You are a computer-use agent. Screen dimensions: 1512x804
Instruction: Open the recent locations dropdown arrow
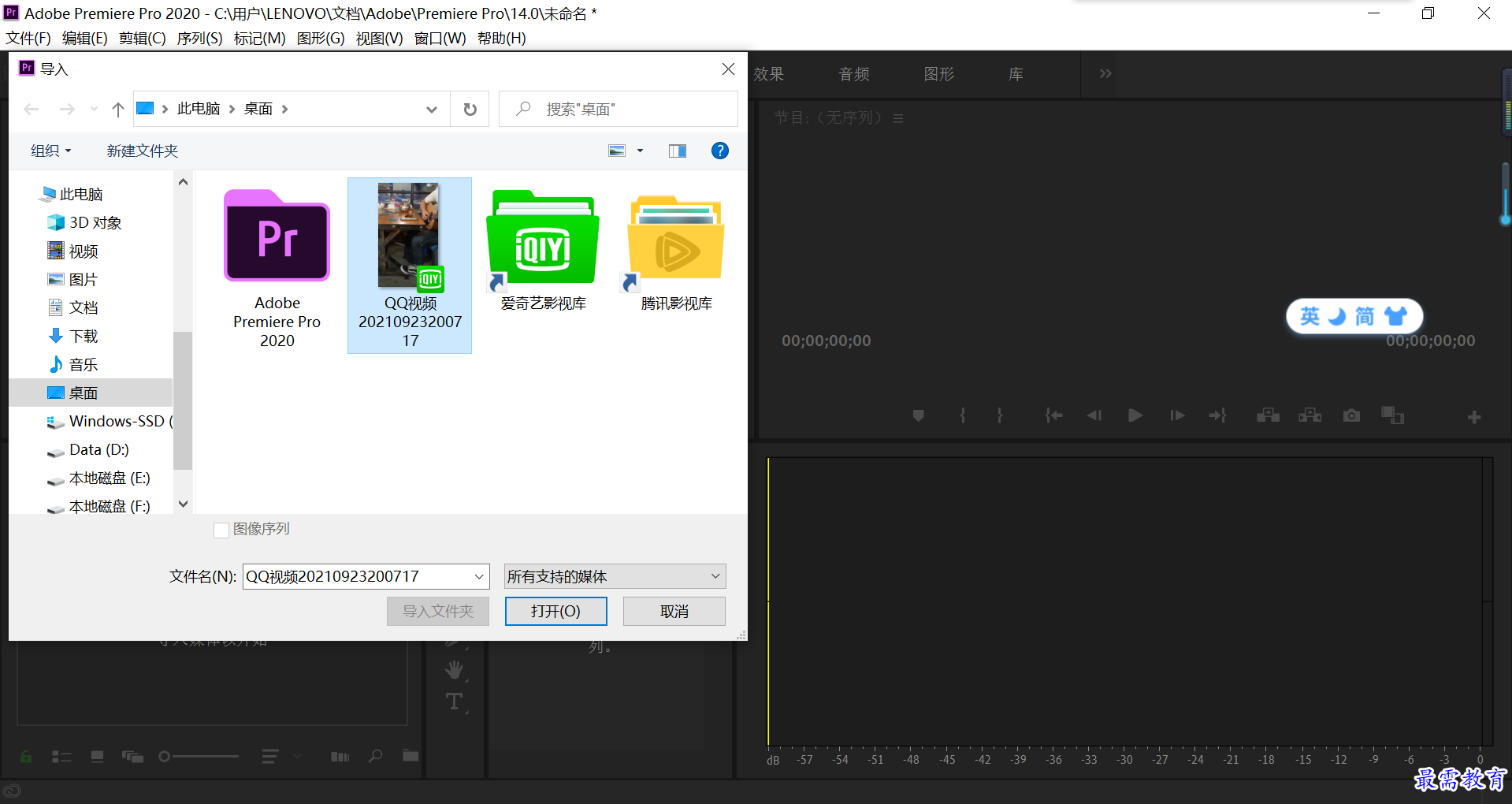pyautogui.click(x=94, y=110)
